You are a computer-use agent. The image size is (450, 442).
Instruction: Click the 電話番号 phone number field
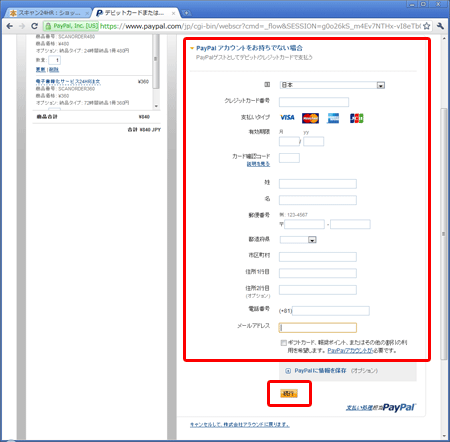pyautogui.click(x=331, y=311)
